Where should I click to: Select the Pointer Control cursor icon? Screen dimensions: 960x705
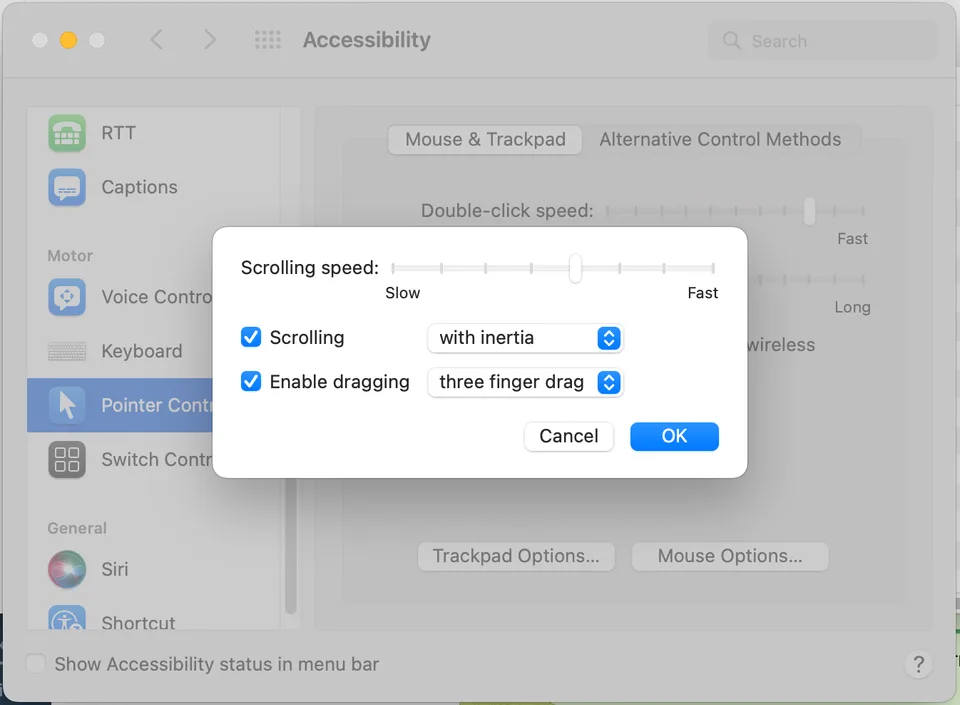(x=67, y=405)
